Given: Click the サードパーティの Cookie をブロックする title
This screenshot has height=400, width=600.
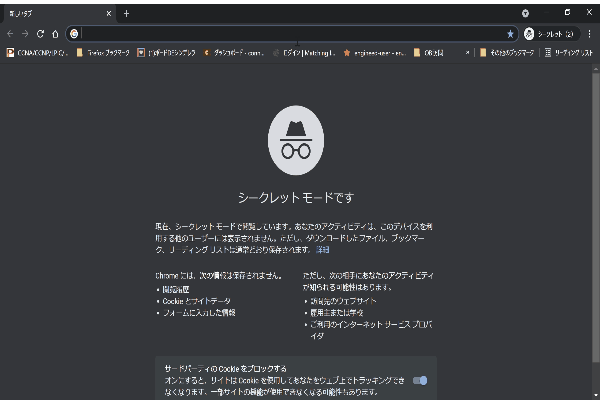Looking at the screenshot, I should coord(225,369).
